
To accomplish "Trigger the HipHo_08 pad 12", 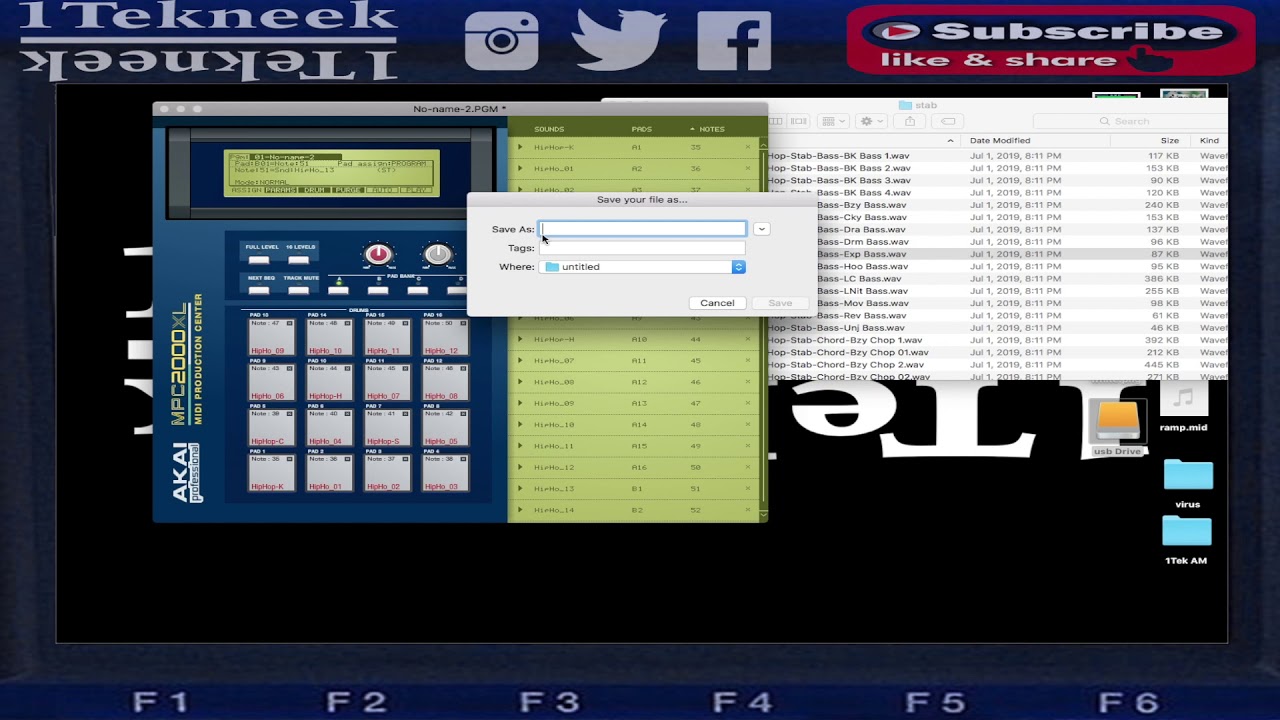I will 444,382.
